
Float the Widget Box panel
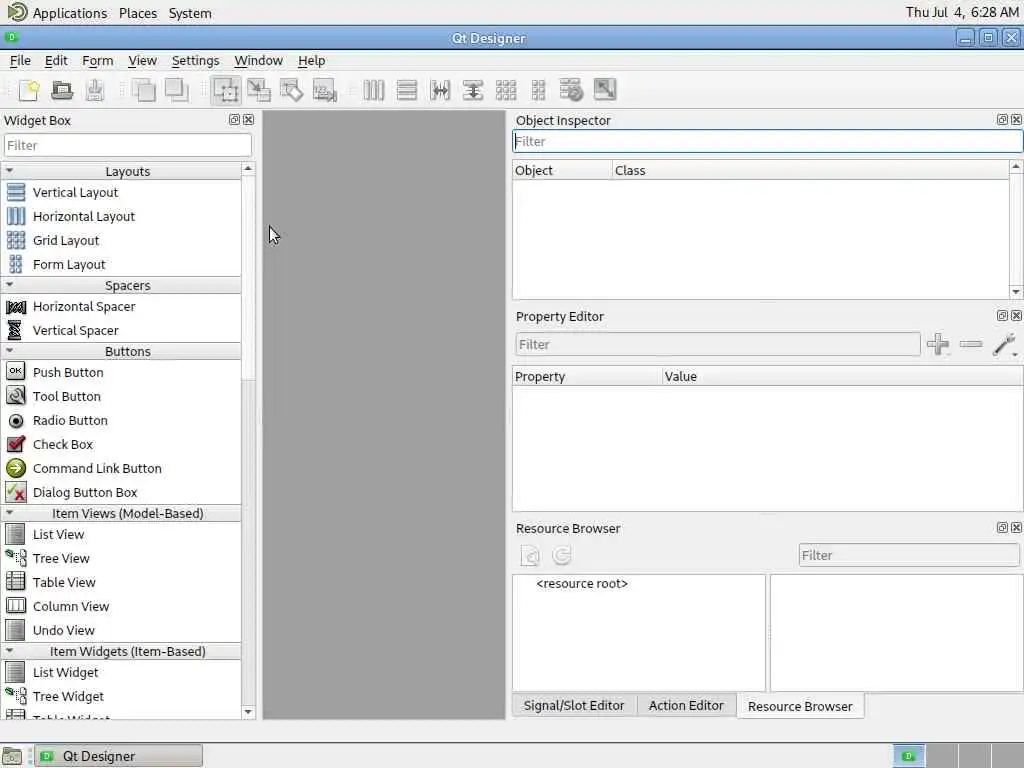[234, 120]
